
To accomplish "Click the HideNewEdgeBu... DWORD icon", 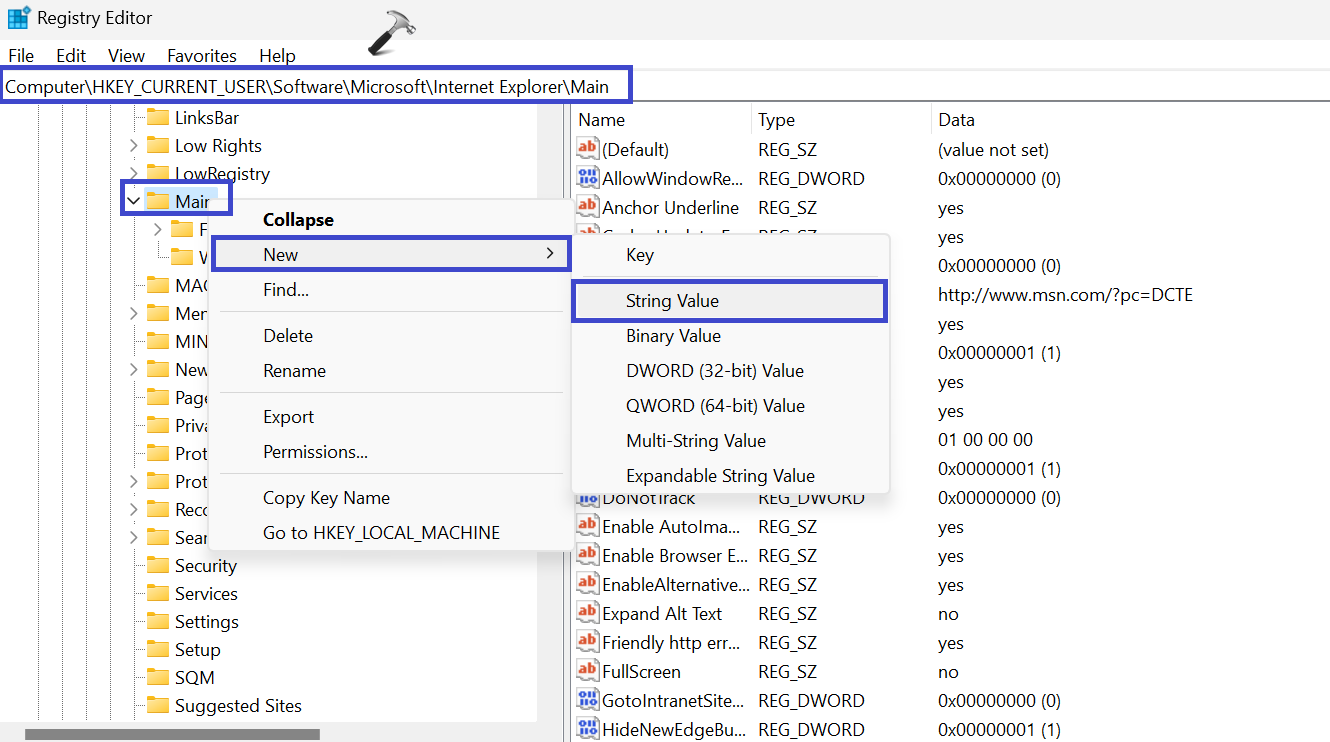I will 588,730.
